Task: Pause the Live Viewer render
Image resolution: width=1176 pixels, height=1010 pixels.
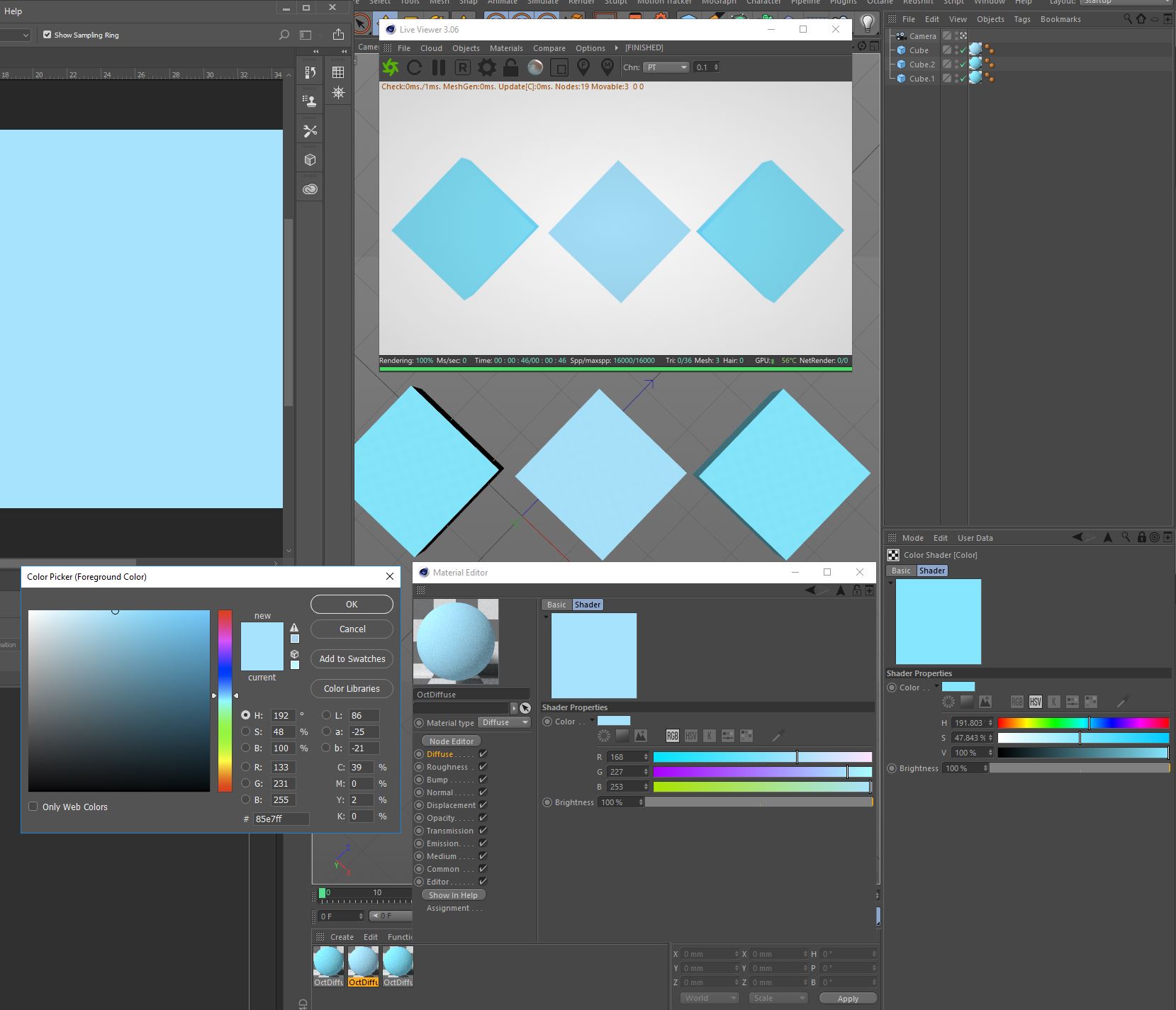Action: (439, 67)
